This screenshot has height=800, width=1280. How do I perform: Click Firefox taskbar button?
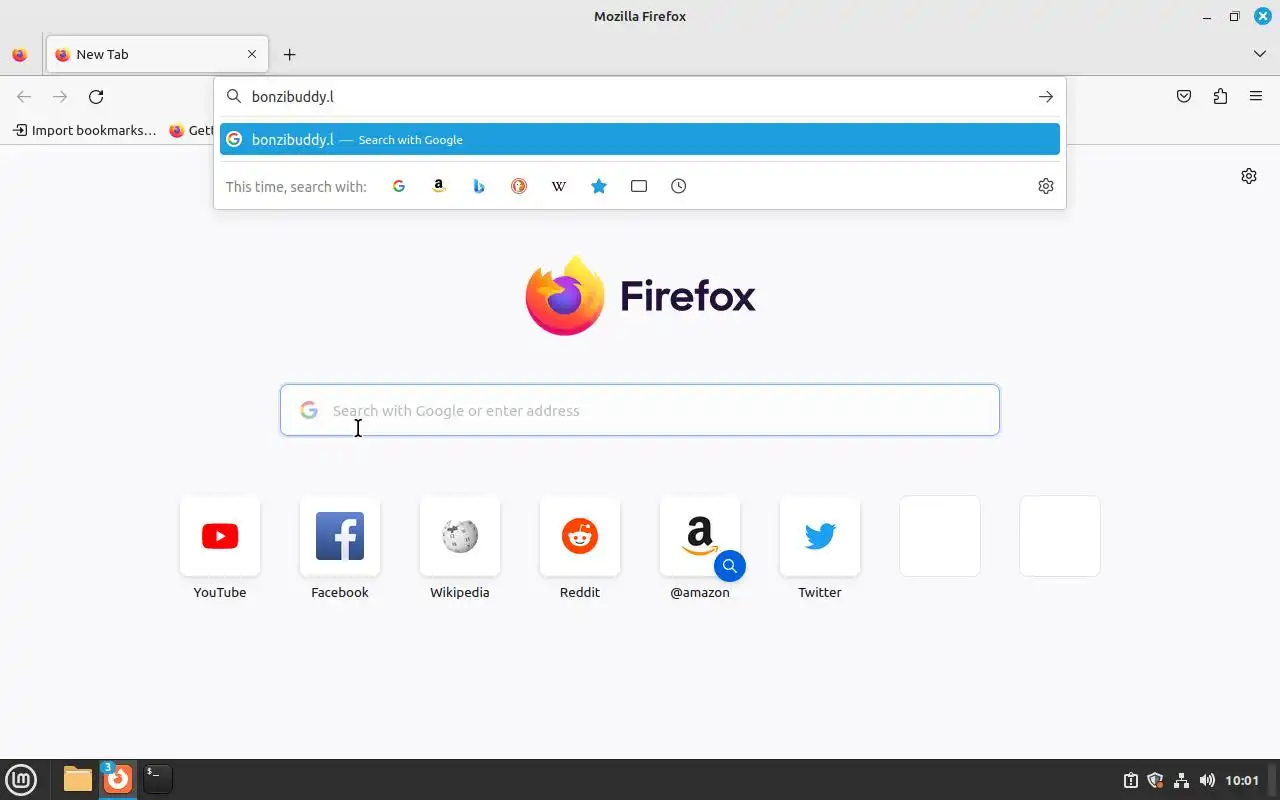pos(118,779)
